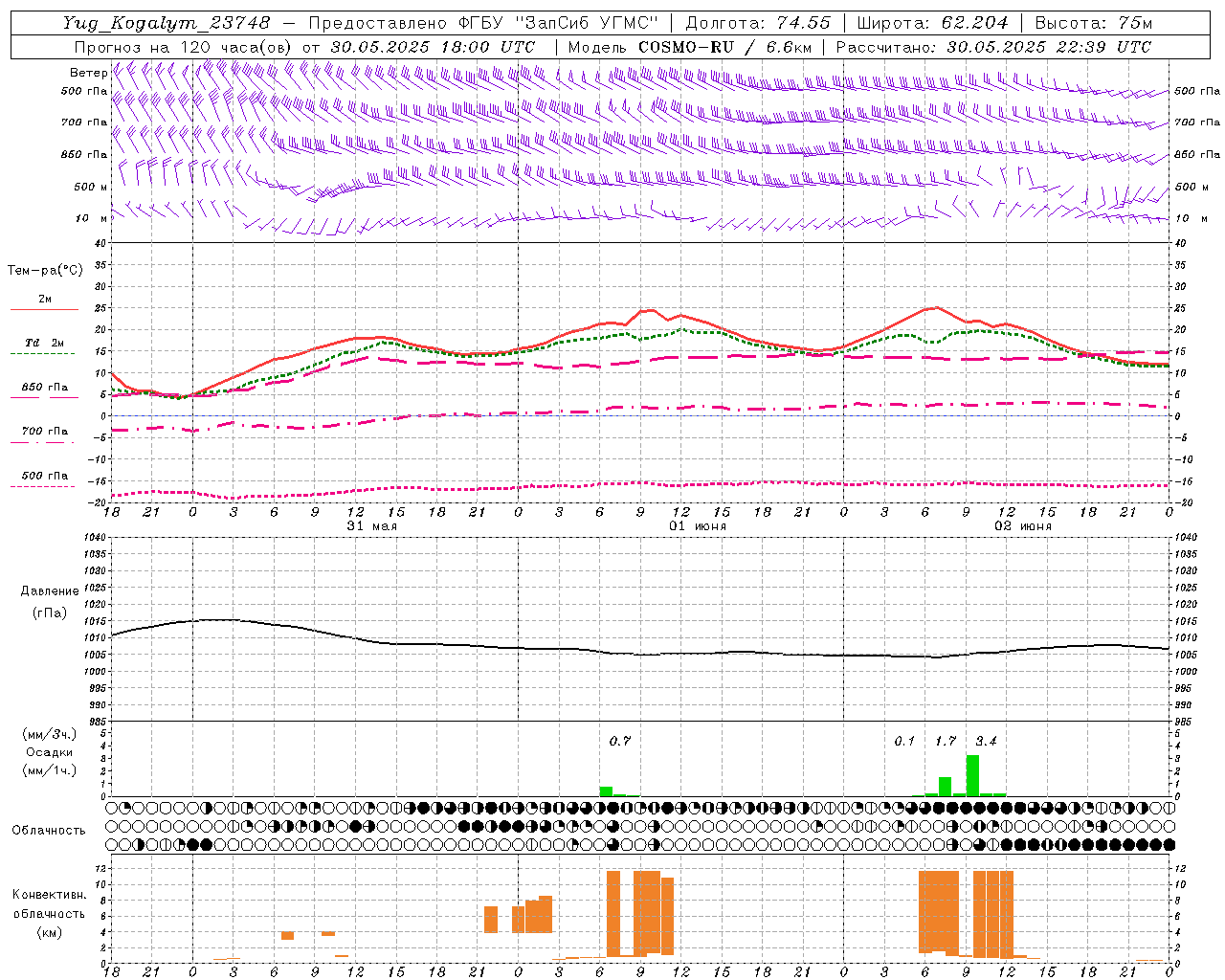Image resolution: width=1225 pixels, height=980 pixels.
Task: Click the "Конвективн." convective cloud label
Action: (x=50, y=895)
